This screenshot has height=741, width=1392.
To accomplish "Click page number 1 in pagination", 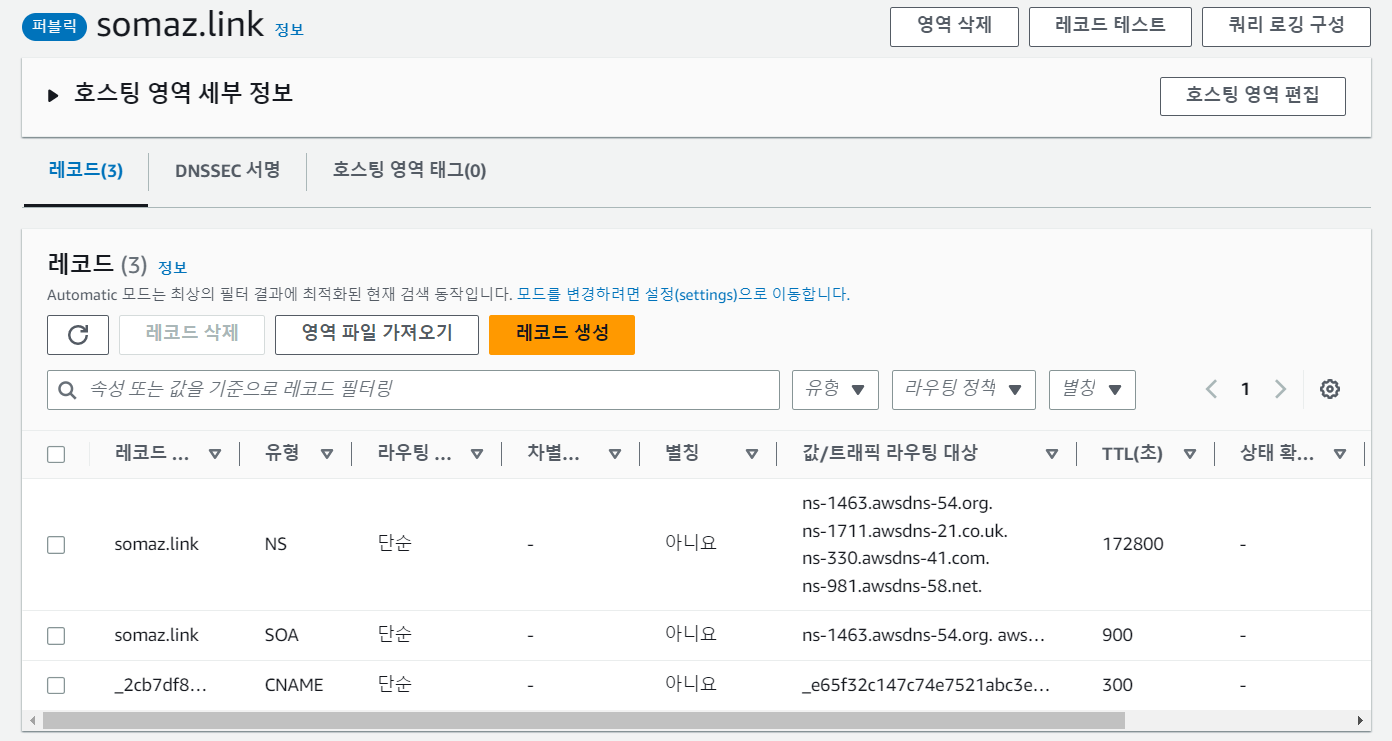I will [1245, 389].
